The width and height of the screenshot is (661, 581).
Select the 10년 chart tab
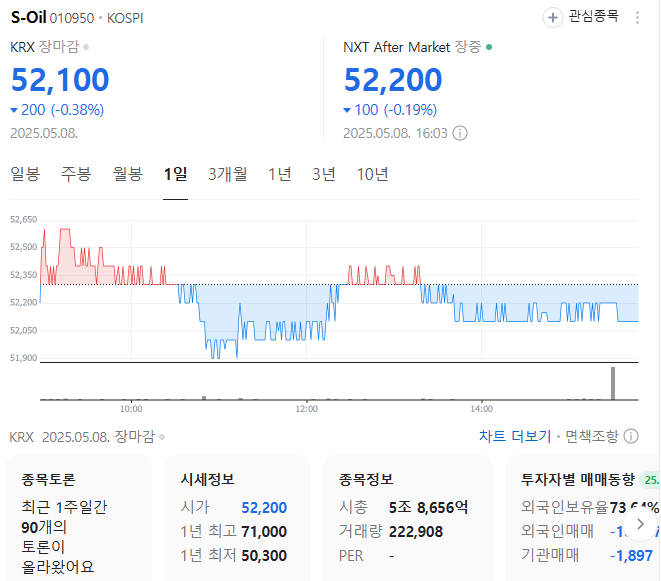(372, 174)
